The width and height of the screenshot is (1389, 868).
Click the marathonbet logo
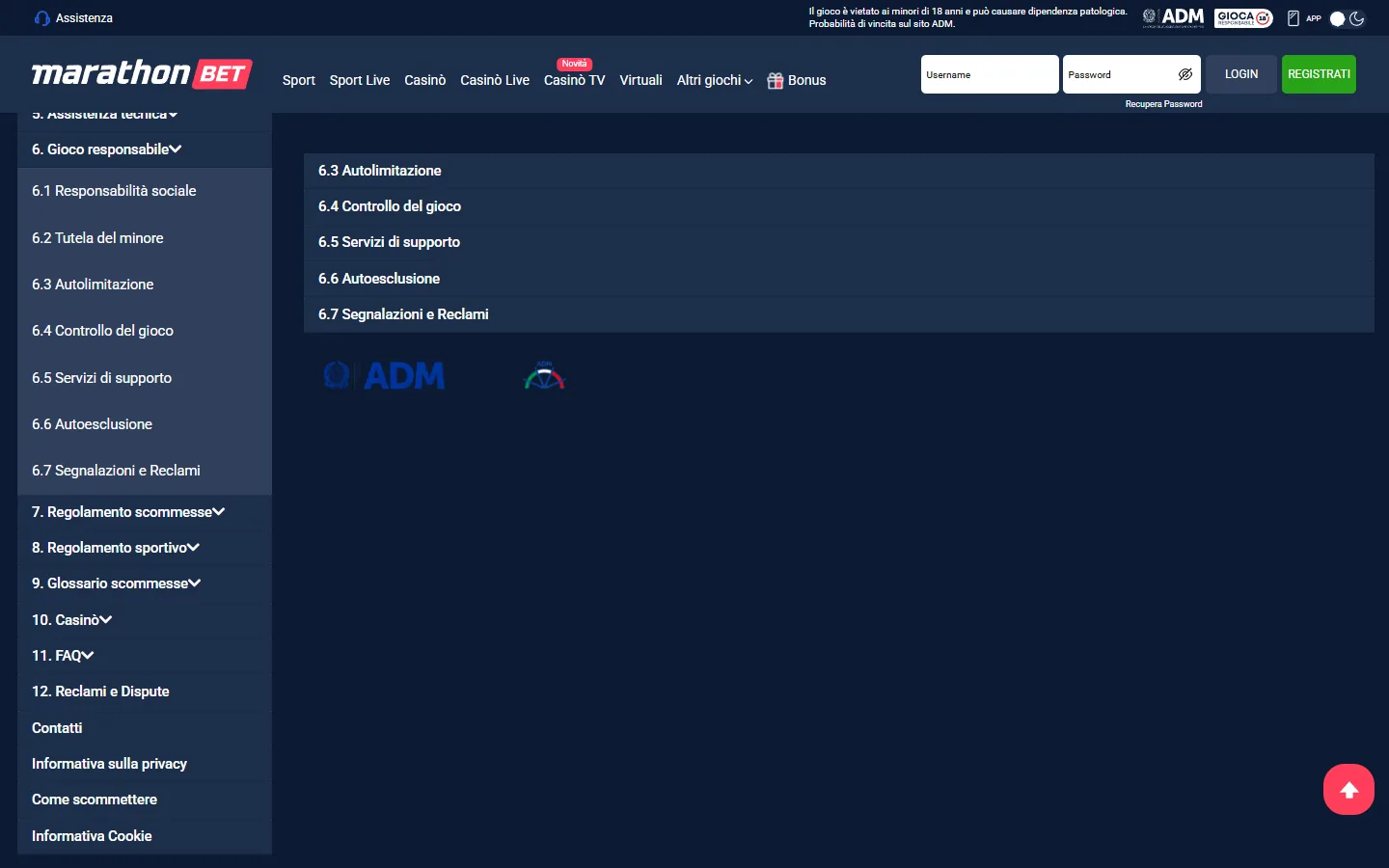(x=142, y=73)
